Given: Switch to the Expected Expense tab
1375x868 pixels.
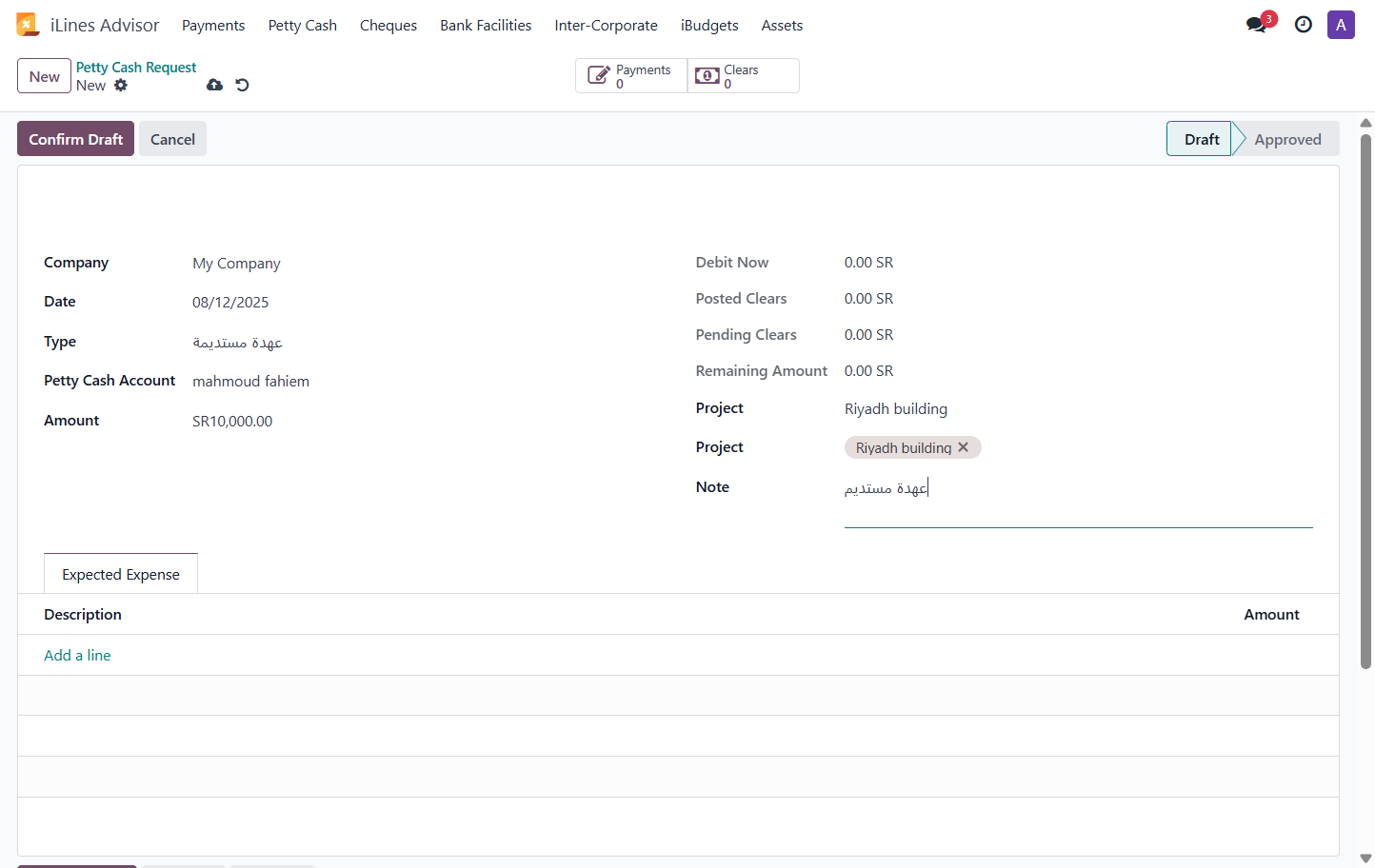Looking at the screenshot, I should (x=121, y=574).
